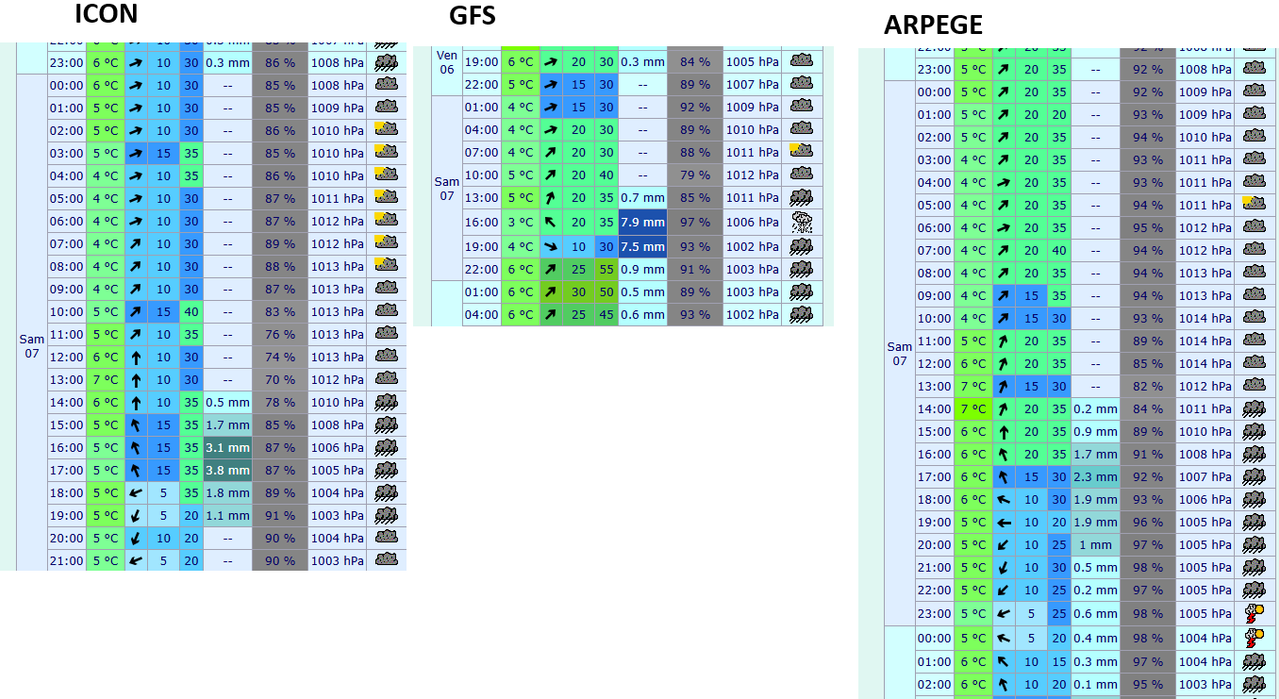Click the 82 % humidity cell in ARPEGE
The image size is (1279, 699).
[x=1148, y=386]
